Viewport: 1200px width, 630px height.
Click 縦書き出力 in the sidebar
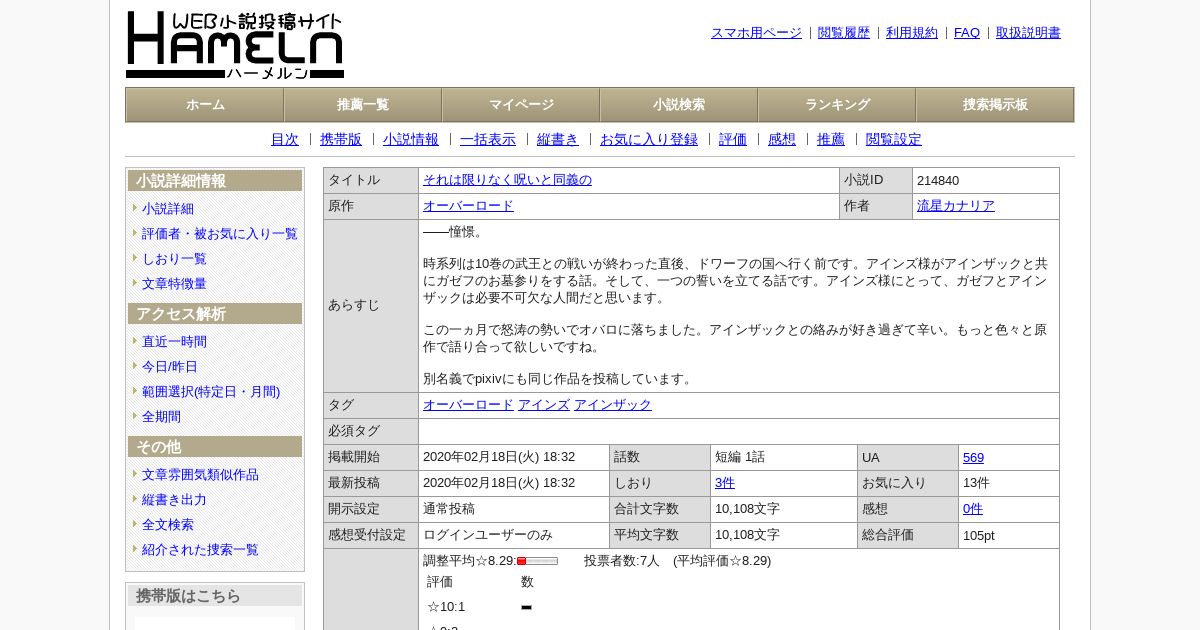174,500
